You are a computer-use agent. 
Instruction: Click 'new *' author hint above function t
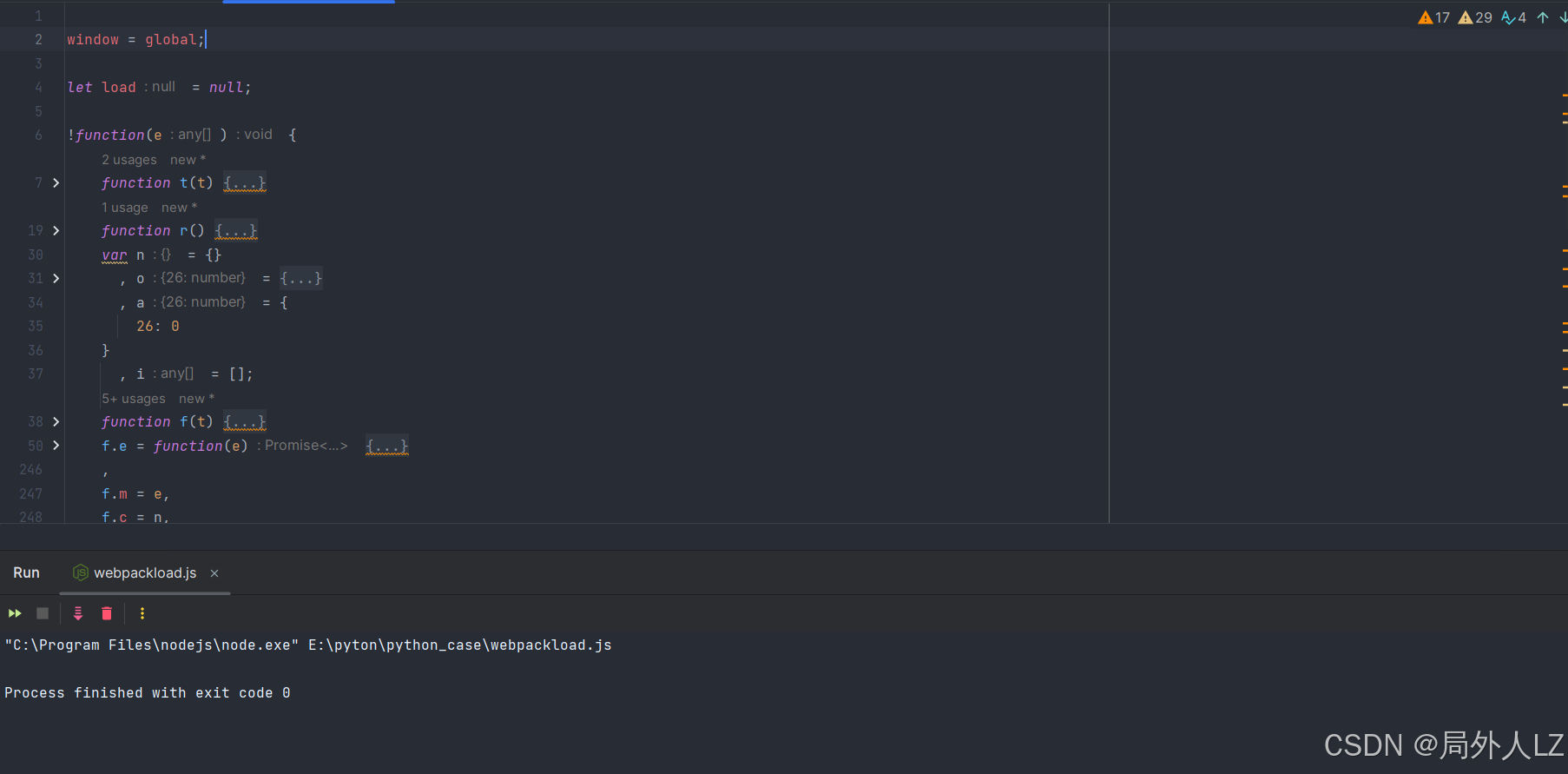188,160
